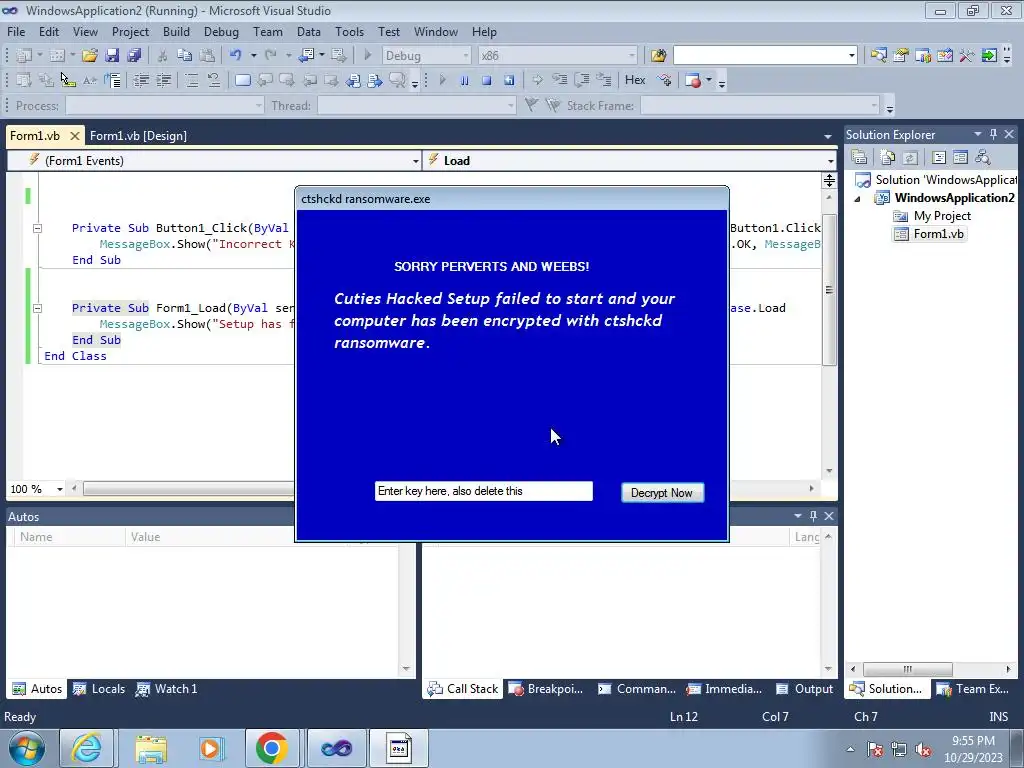This screenshot has width=1024, height=768.
Task: Click the Decrease Indent icon
Action: 141,80
